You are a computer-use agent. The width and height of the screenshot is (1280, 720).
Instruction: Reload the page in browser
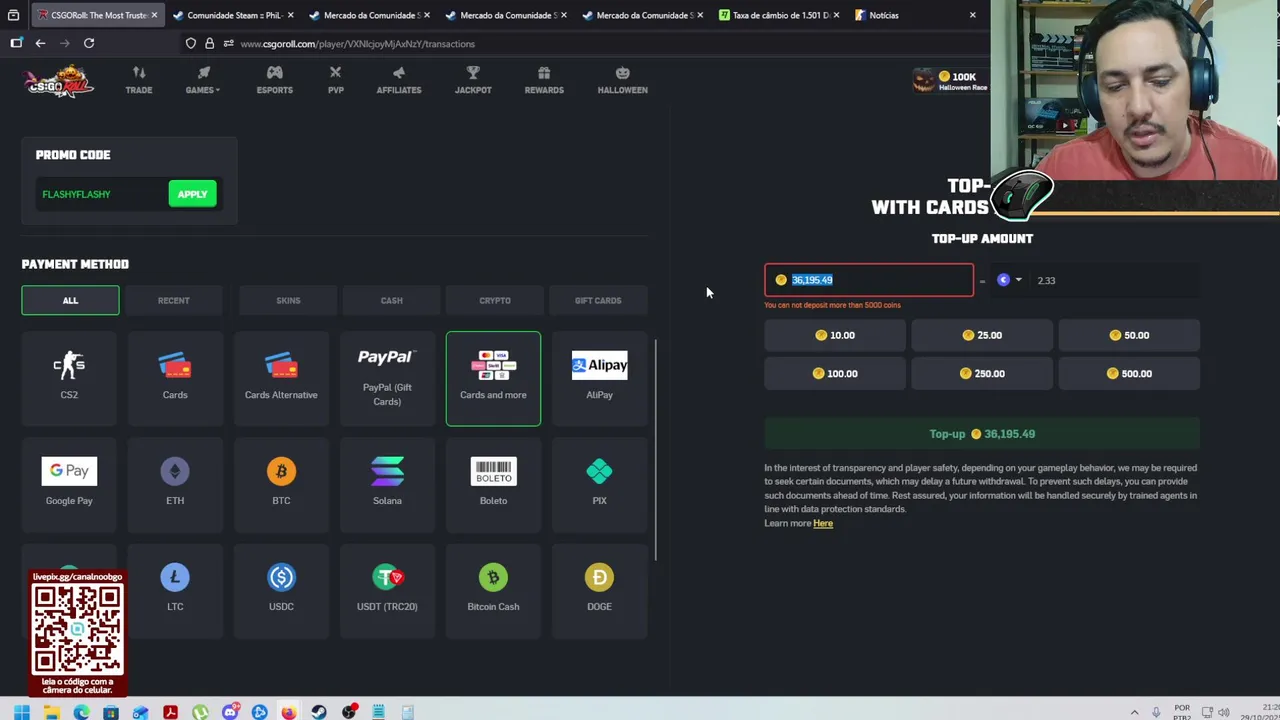click(x=89, y=43)
